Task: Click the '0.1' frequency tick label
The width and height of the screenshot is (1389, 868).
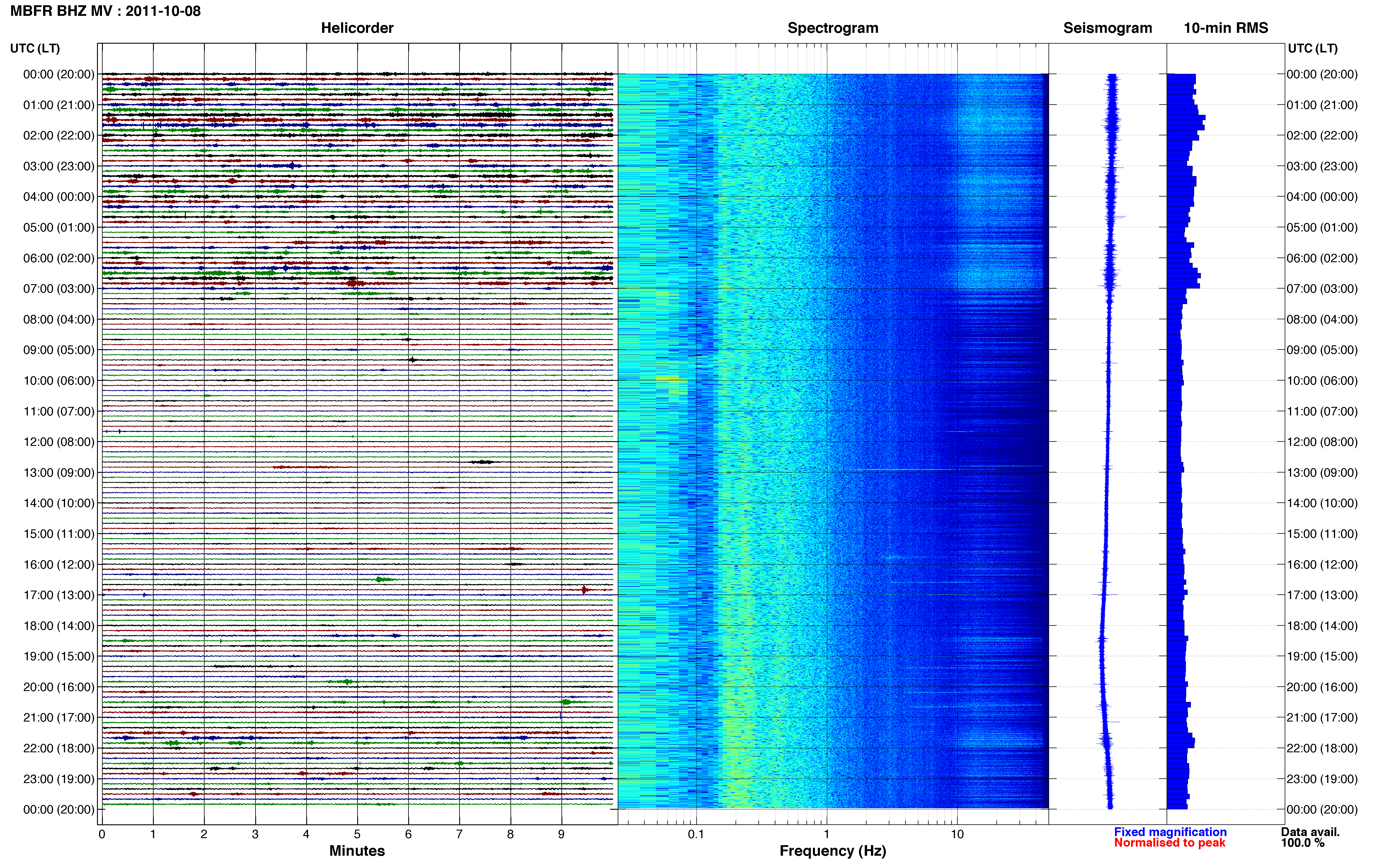Action: (696, 835)
